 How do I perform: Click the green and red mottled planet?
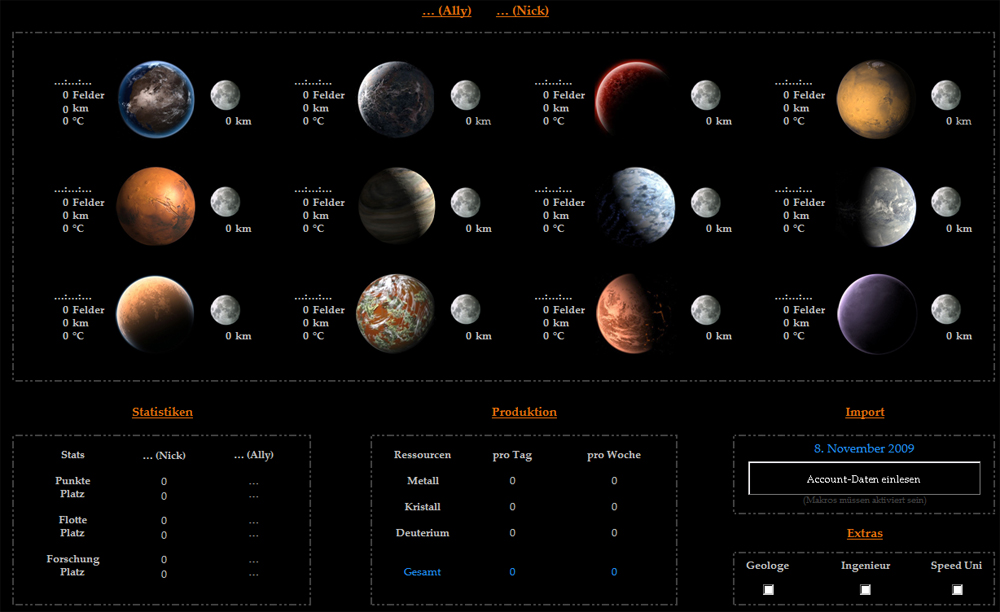click(x=396, y=313)
